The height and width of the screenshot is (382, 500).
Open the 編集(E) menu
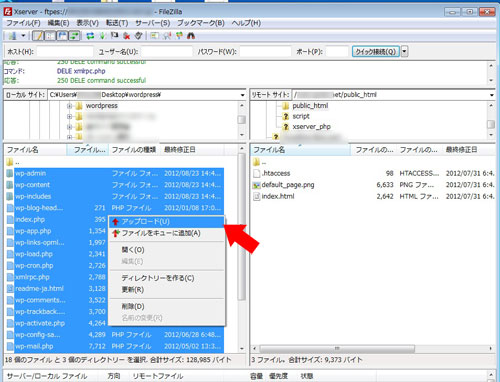58,23
